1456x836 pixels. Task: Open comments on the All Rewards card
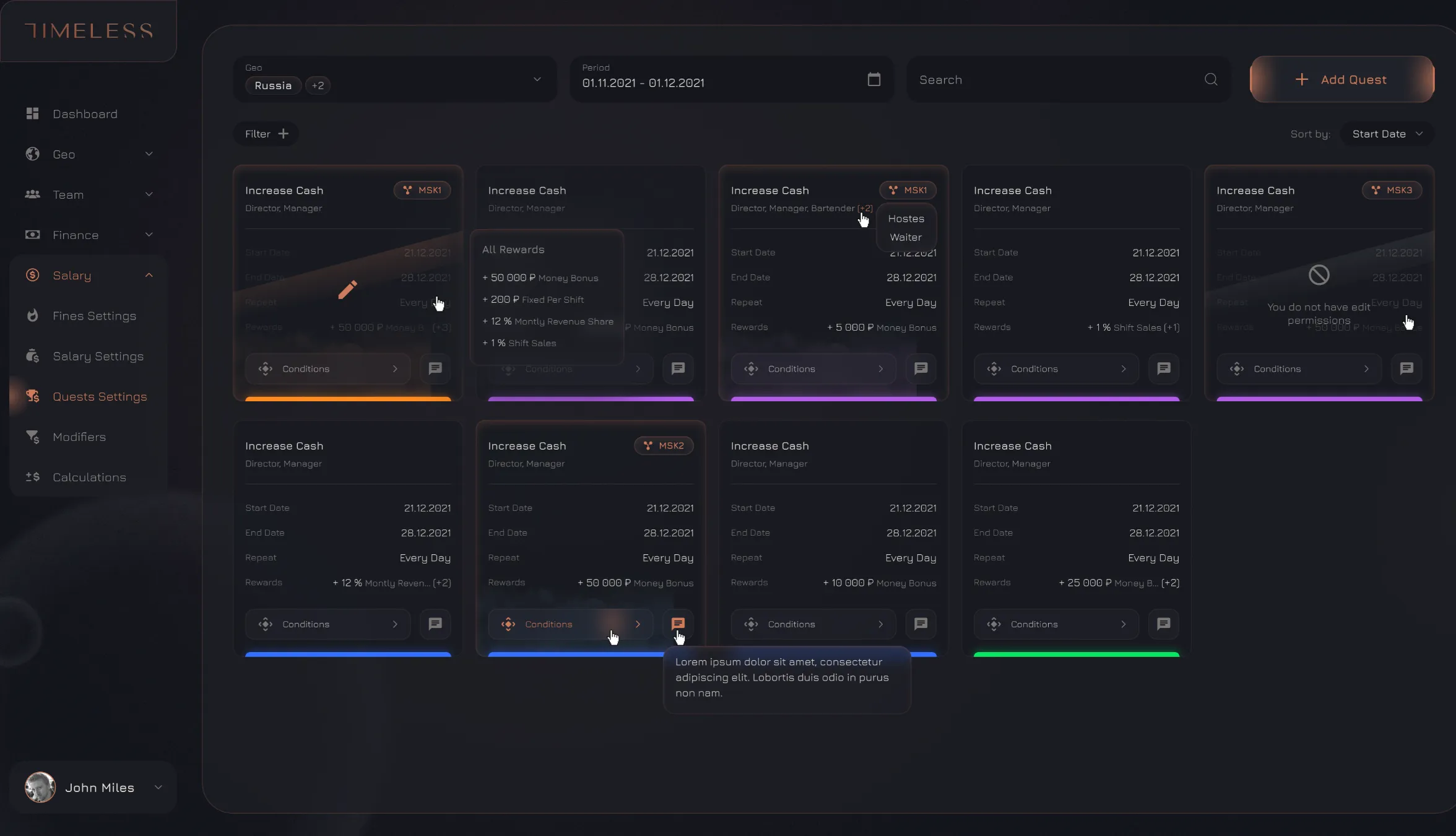pyautogui.click(x=678, y=368)
